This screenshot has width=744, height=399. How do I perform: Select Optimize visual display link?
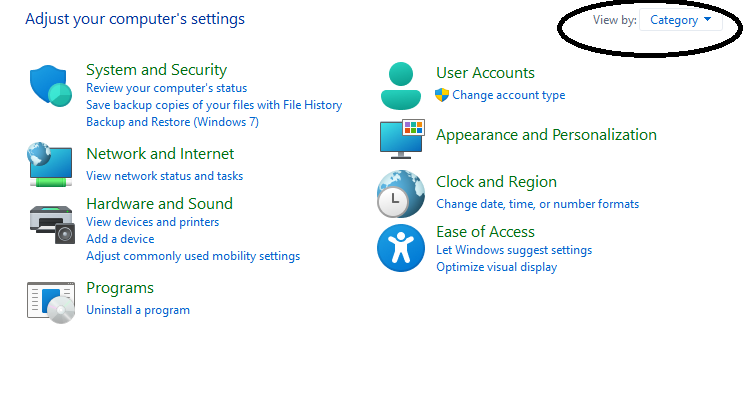[x=497, y=267]
